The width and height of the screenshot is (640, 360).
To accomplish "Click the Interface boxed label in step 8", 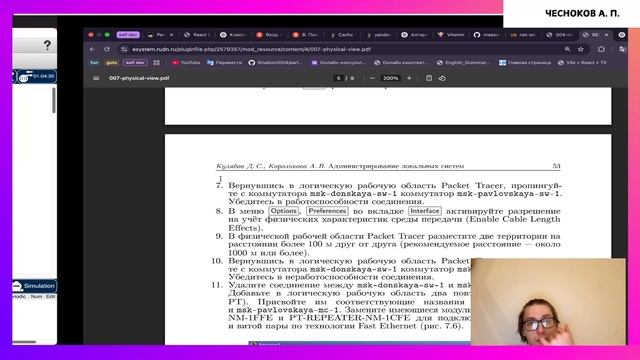I will coord(424,211).
